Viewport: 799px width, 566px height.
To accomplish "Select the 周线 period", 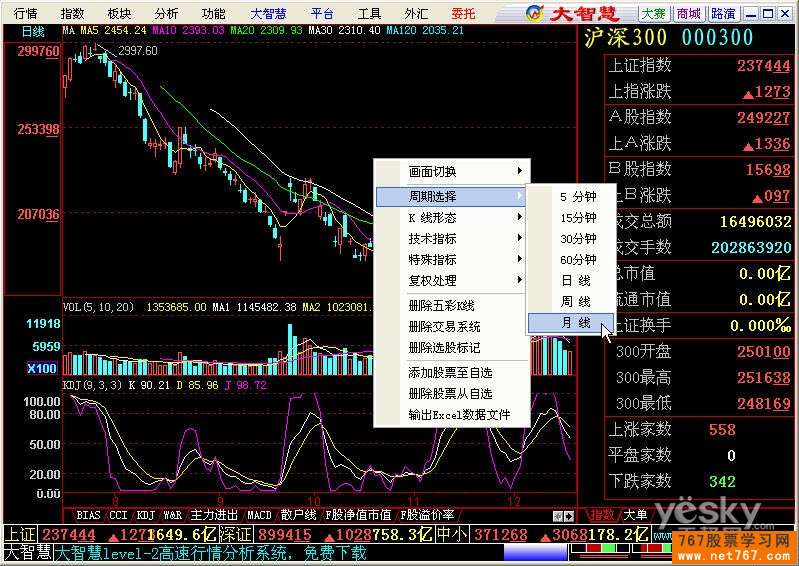I will coord(571,302).
